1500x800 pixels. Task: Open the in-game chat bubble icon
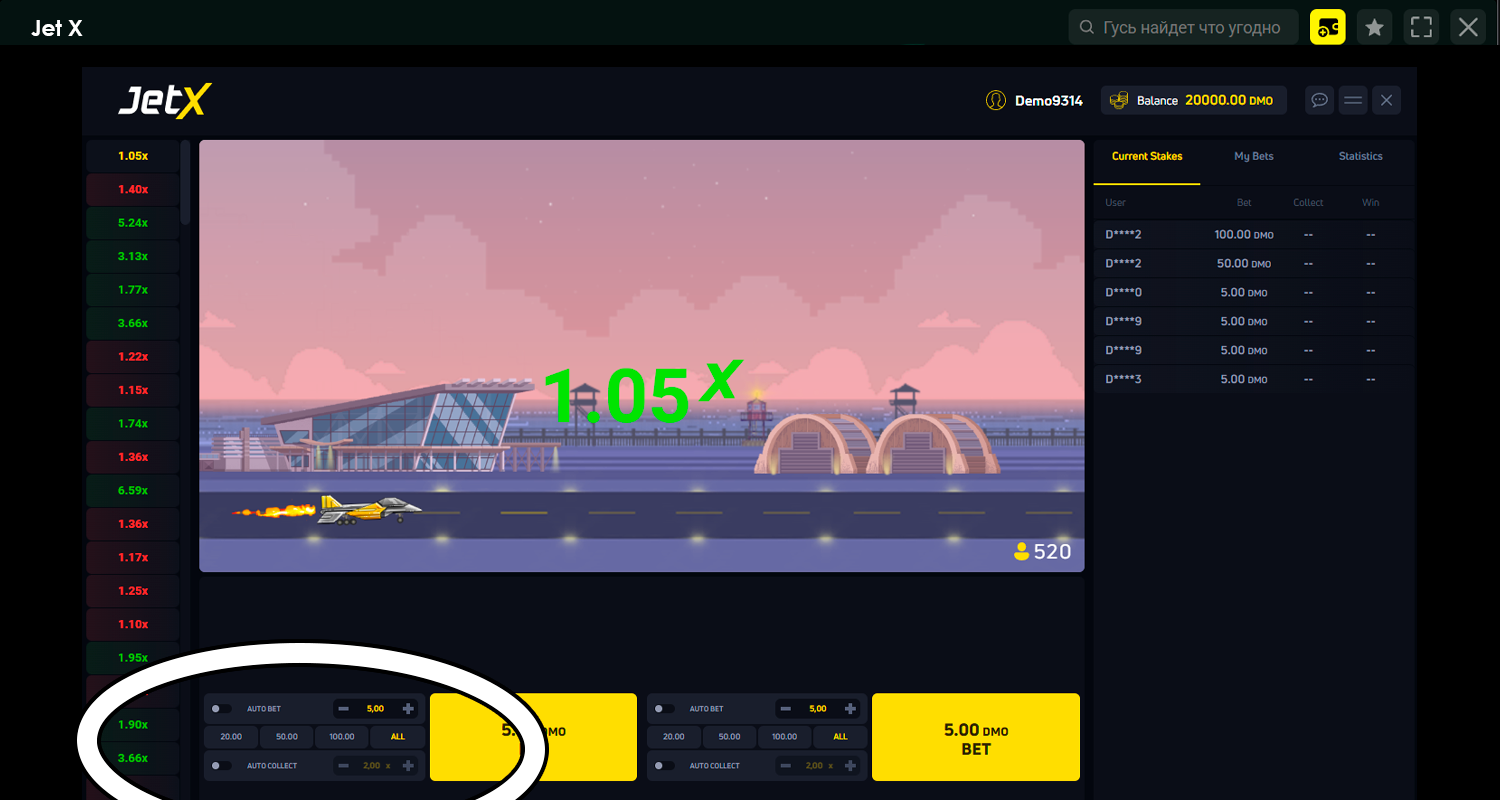click(x=1320, y=100)
